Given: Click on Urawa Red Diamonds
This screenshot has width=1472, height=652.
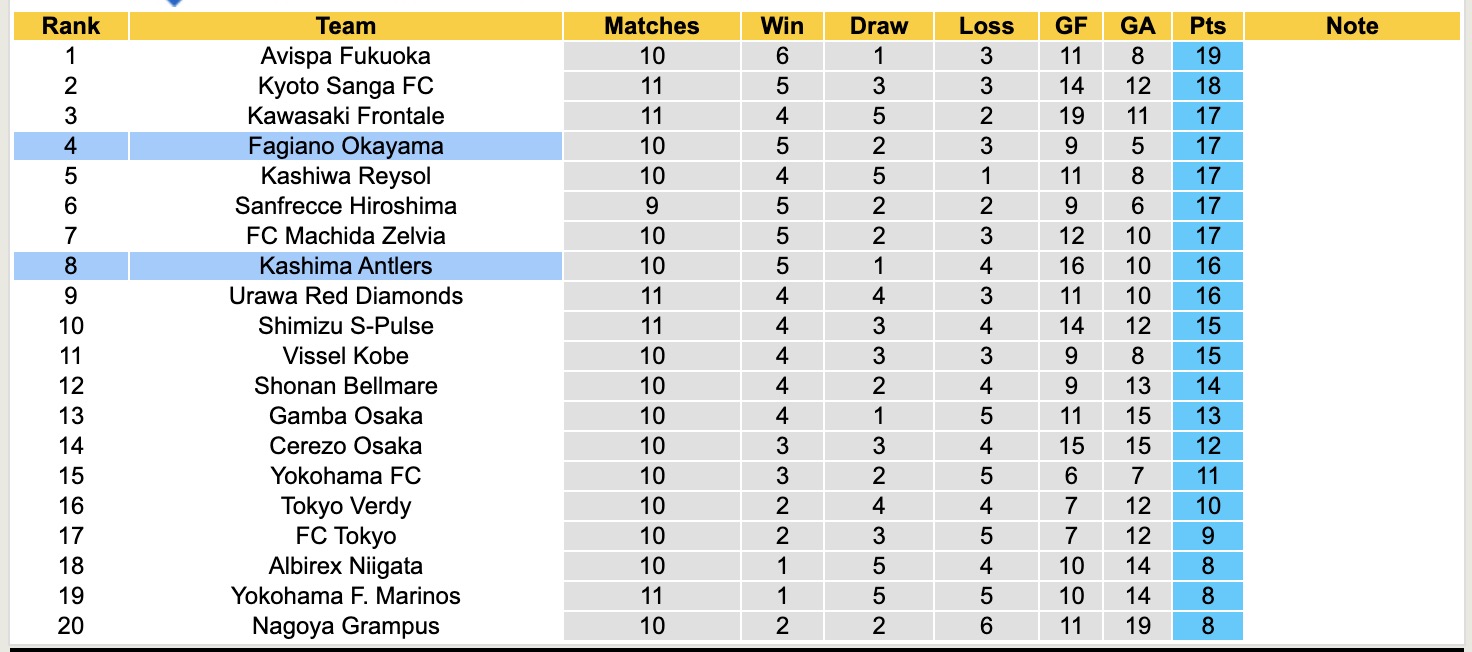Looking at the screenshot, I should pos(345,296).
